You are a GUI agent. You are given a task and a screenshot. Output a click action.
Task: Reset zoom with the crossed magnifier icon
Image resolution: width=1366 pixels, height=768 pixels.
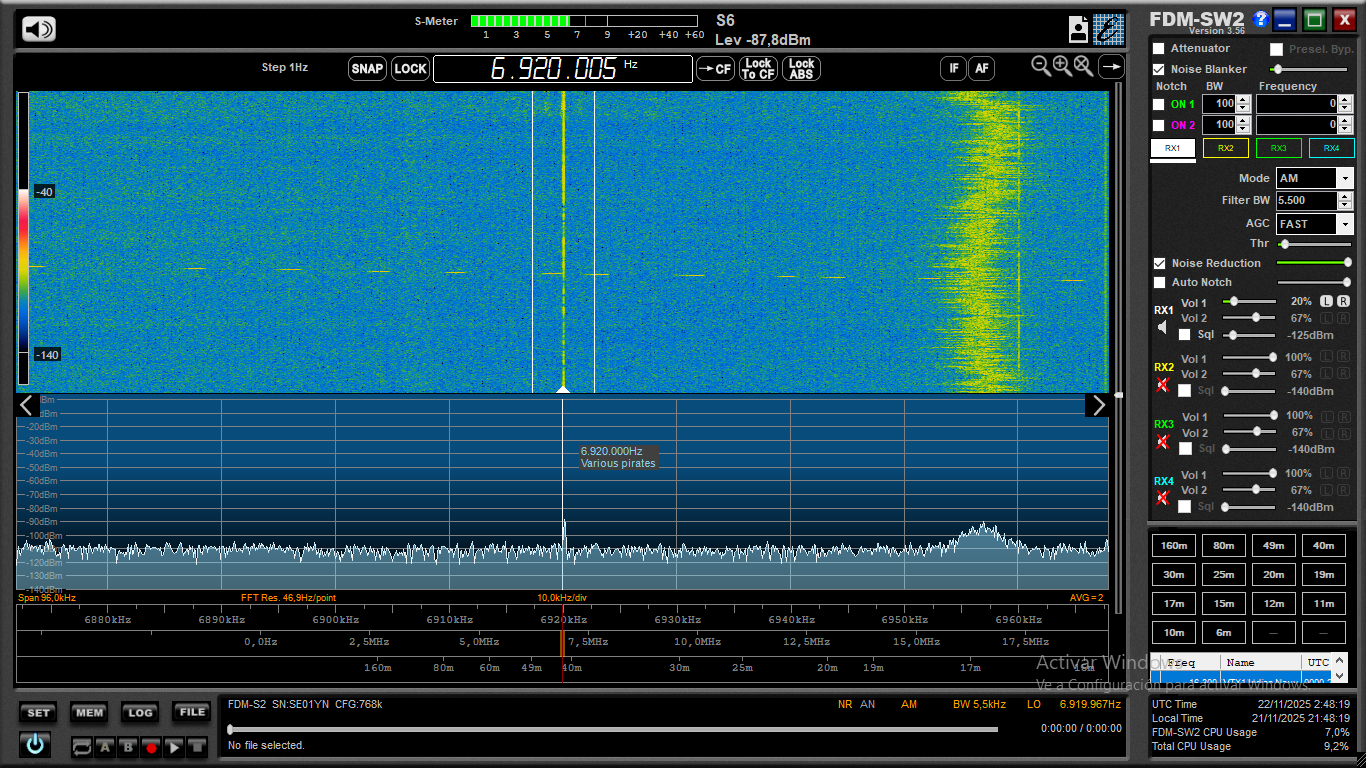(1083, 66)
